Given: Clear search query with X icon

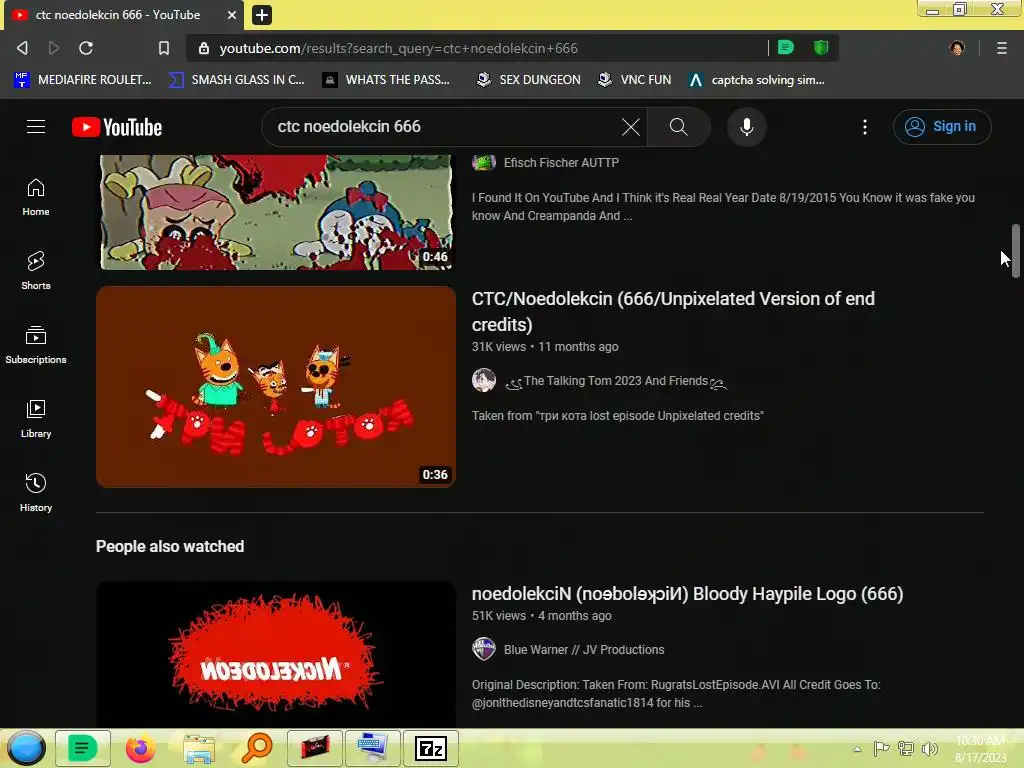Looking at the screenshot, I should (630, 127).
